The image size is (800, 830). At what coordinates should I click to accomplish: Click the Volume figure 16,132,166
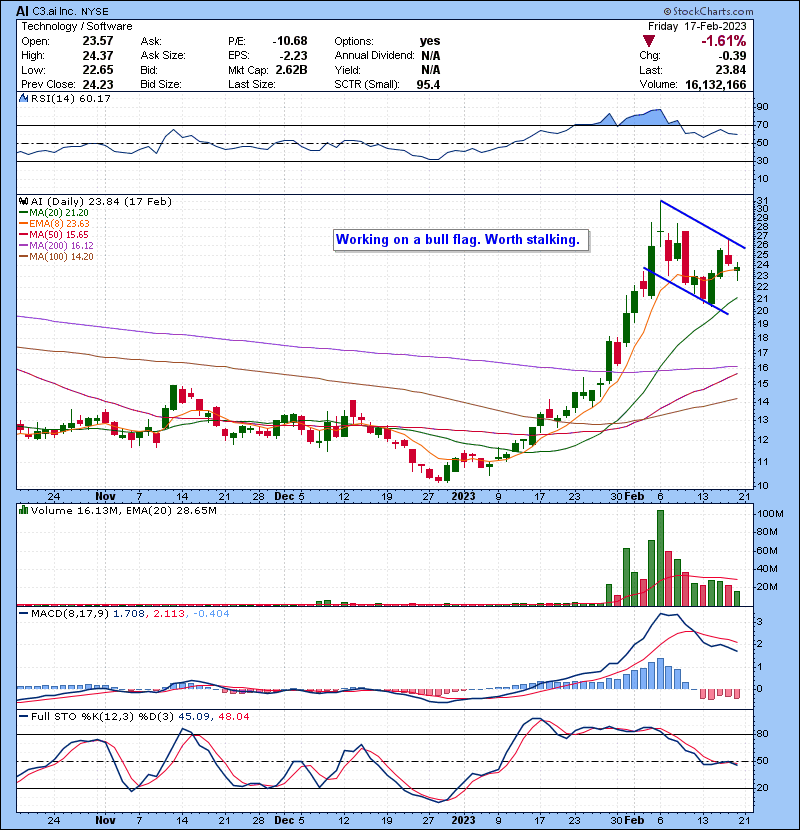pos(715,85)
